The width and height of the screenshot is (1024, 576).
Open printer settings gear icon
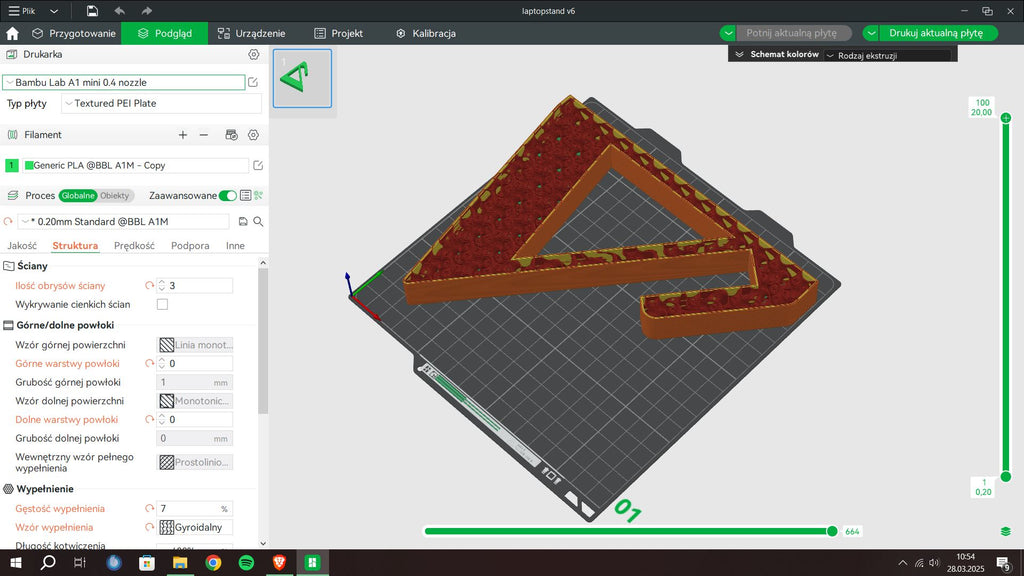tap(253, 54)
